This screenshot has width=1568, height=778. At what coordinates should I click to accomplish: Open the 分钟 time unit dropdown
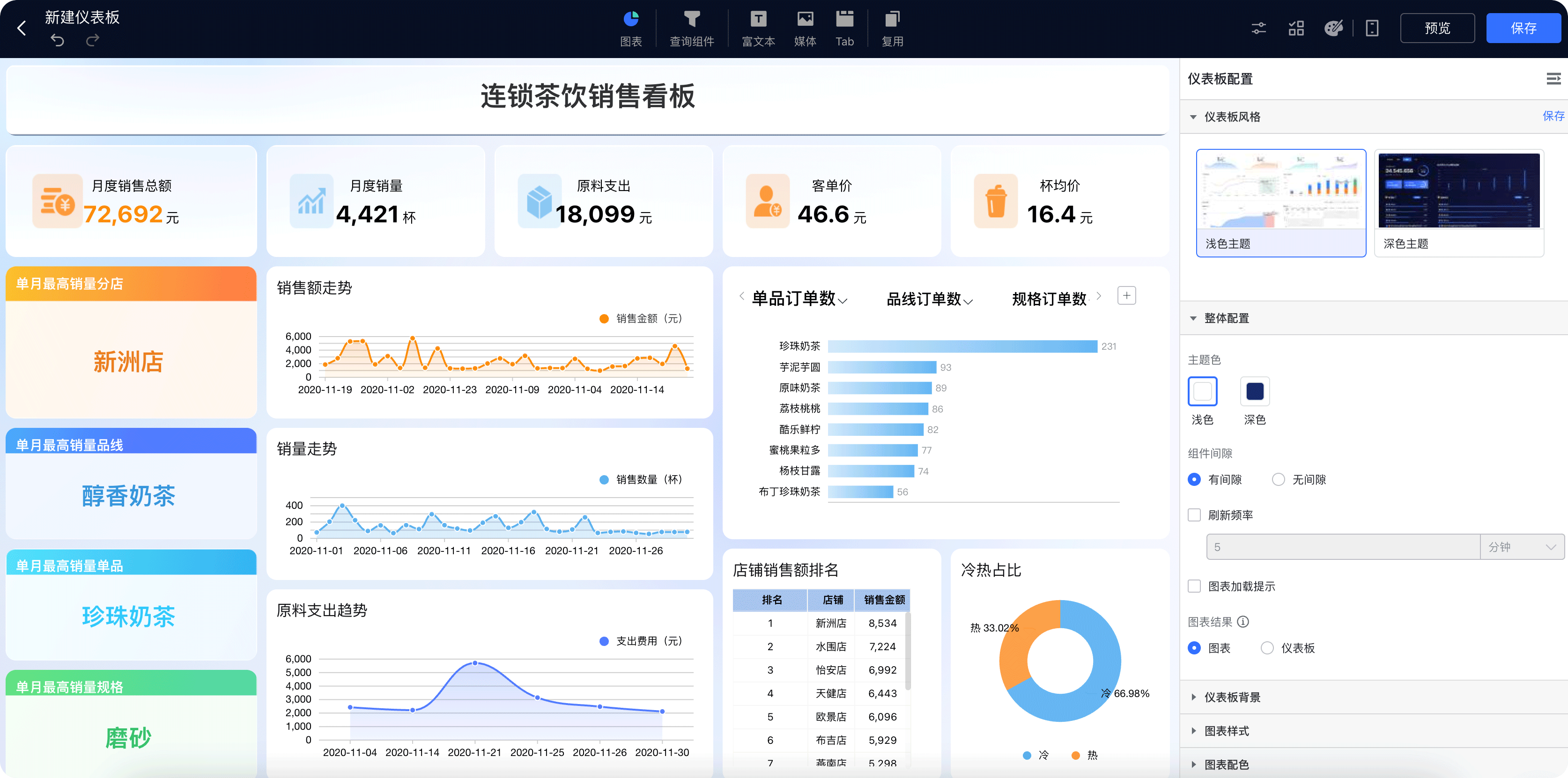pos(1522,547)
